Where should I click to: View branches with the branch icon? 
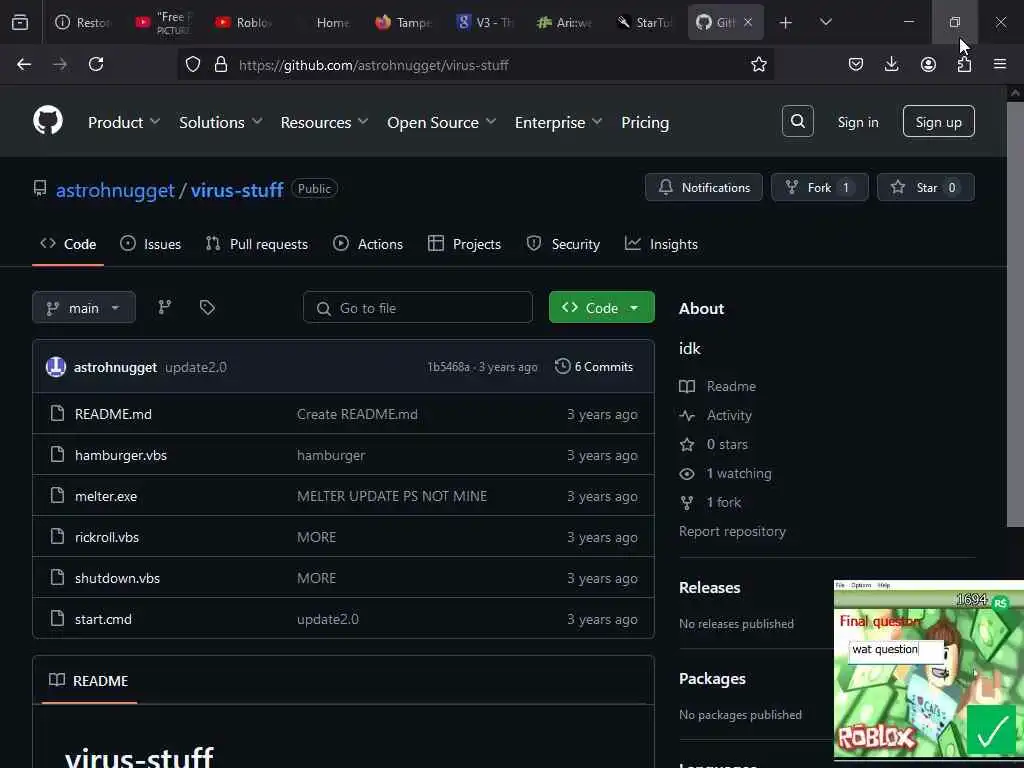tap(165, 307)
